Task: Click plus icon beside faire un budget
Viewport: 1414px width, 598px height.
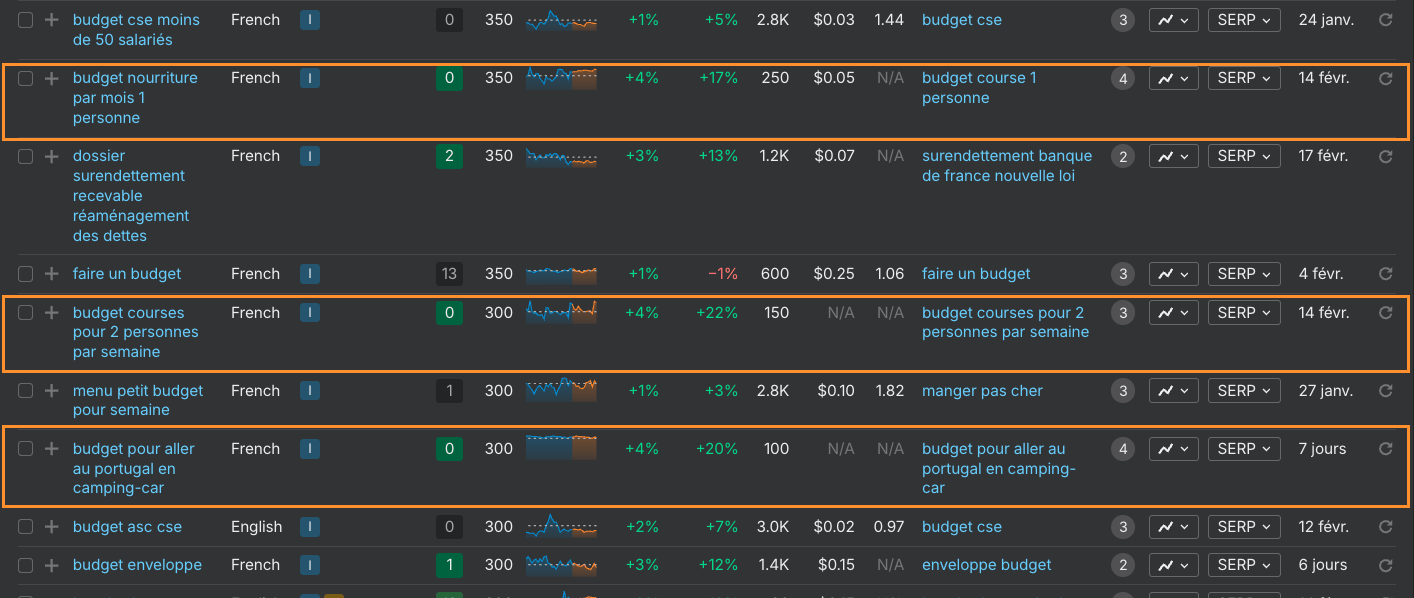Action: point(52,274)
